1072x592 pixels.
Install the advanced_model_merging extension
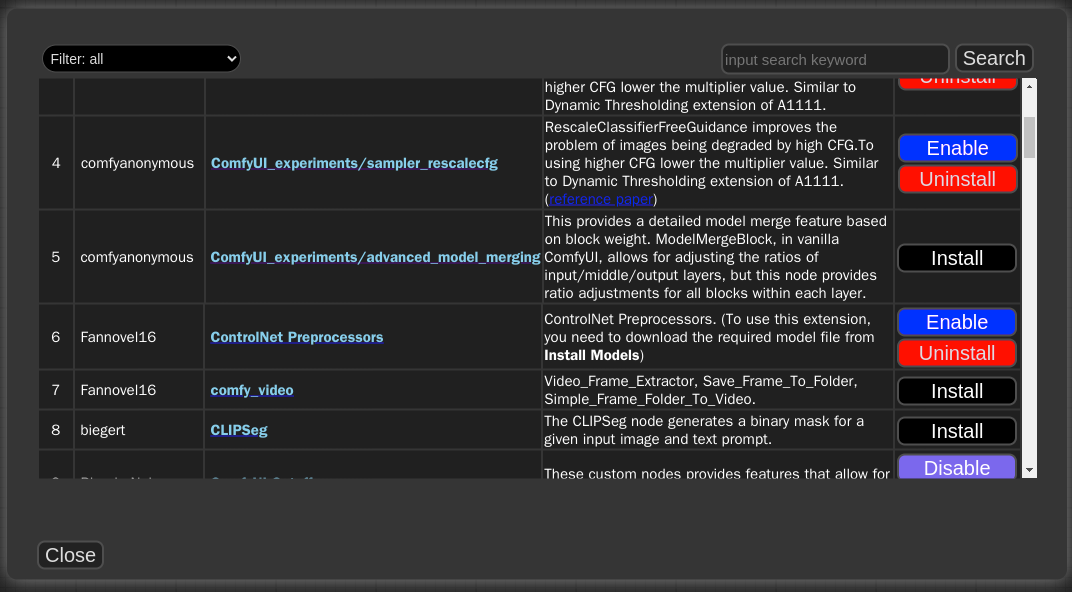pos(956,257)
